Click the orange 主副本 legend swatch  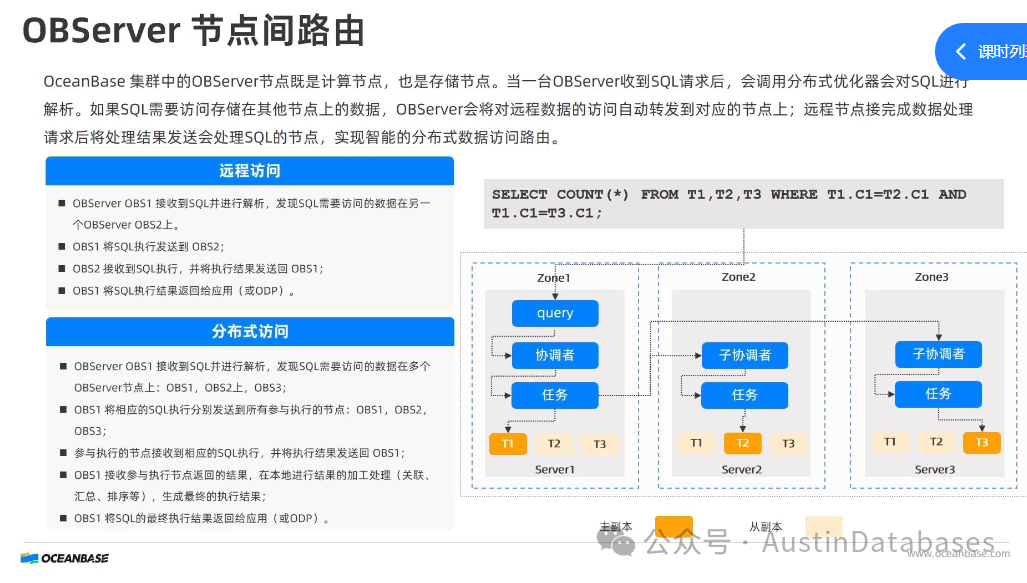point(674,527)
